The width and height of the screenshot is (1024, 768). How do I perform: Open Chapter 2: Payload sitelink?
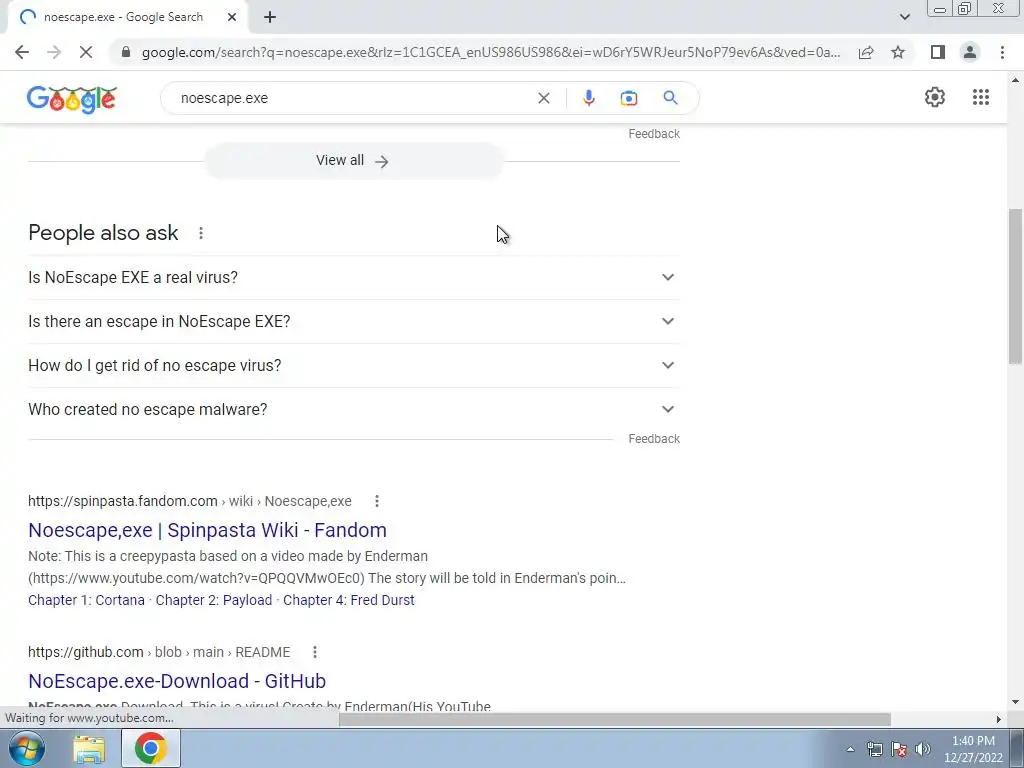coord(214,600)
